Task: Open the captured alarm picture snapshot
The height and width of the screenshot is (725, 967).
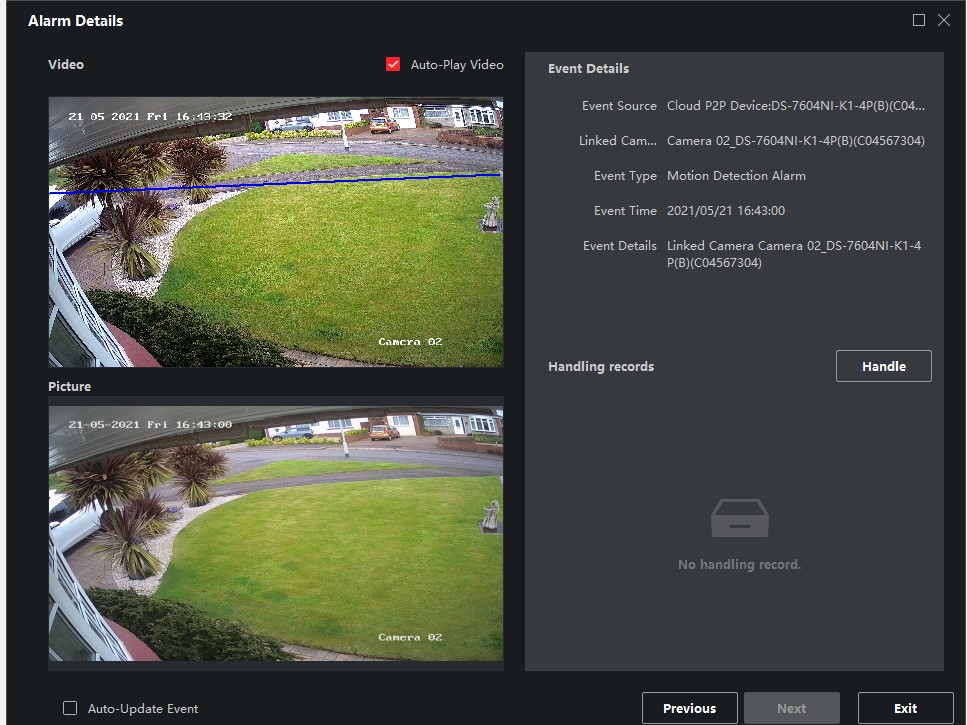Action: pos(275,532)
